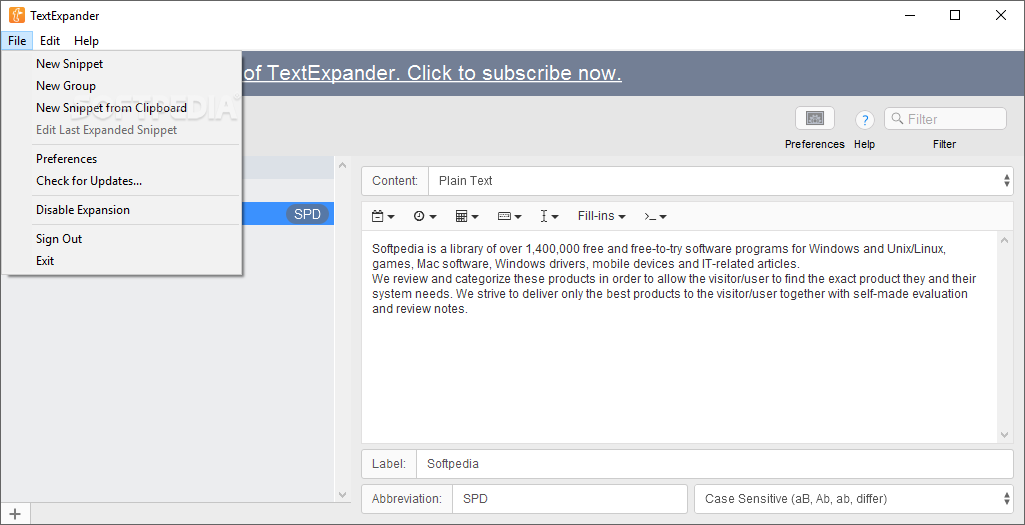Click the Help question mark icon
The width and height of the screenshot is (1025, 525).
pyautogui.click(x=865, y=120)
